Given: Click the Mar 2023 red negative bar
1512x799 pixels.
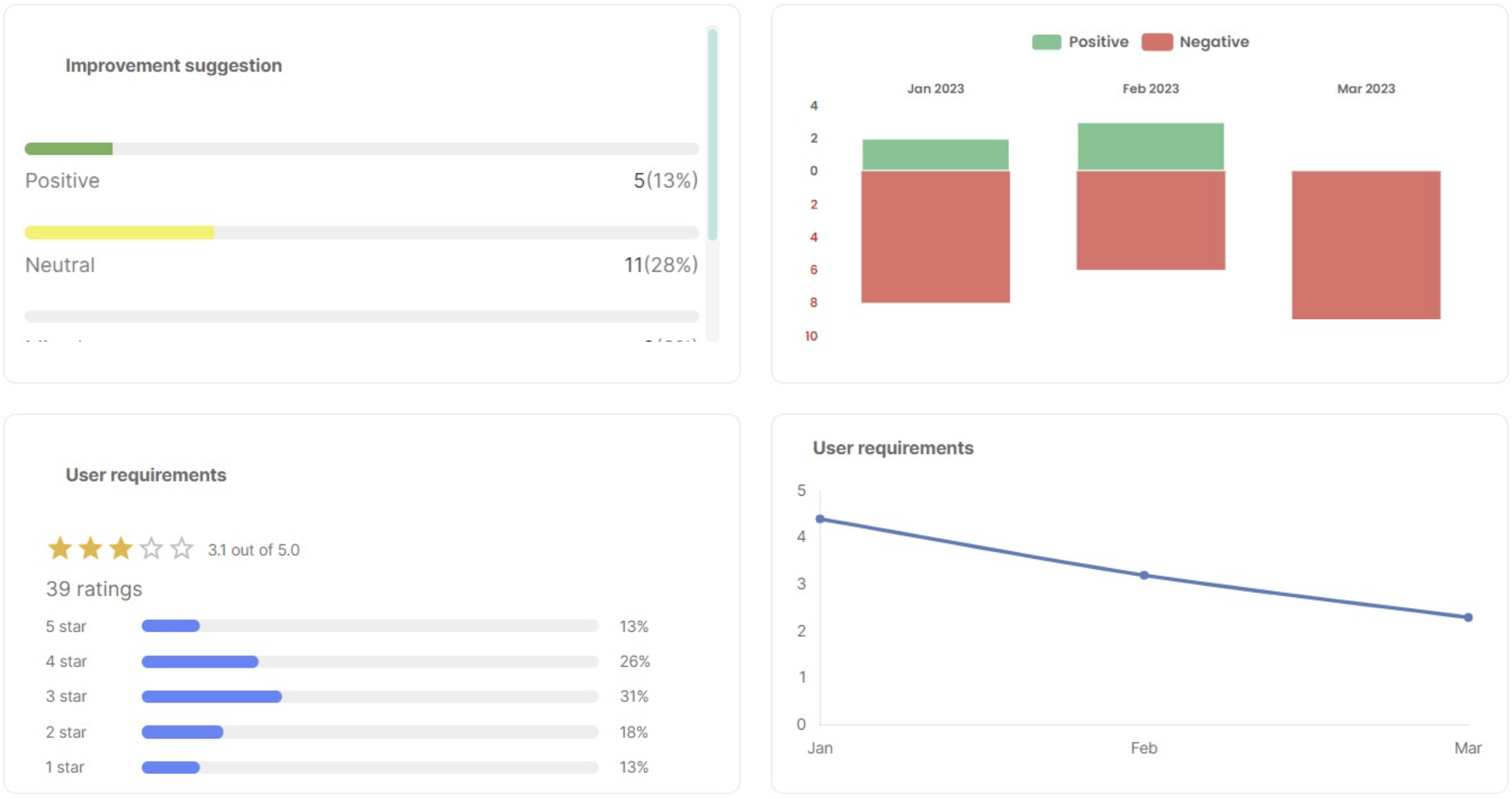Looking at the screenshot, I should (1366, 245).
